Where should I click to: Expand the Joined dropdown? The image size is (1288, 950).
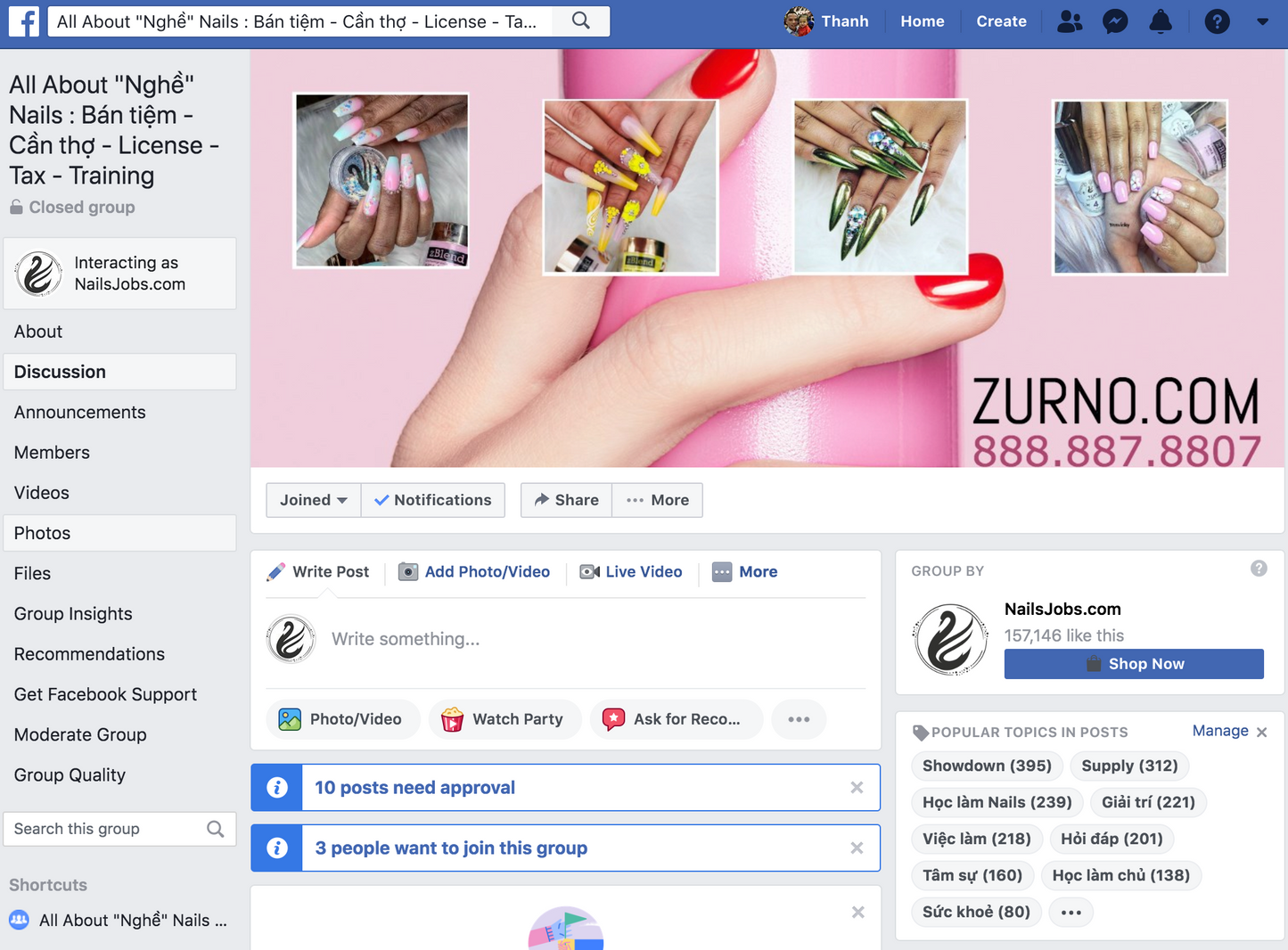pos(313,500)
